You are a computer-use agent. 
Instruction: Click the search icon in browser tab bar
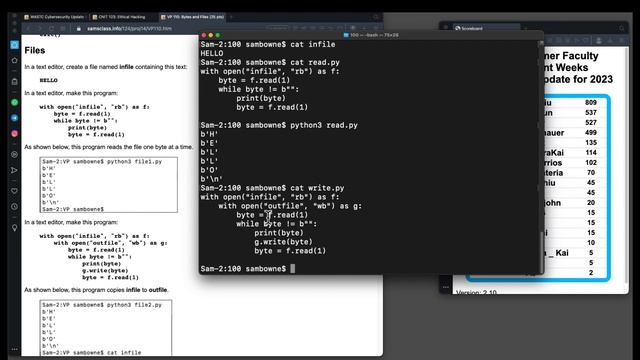click(376, 17)
